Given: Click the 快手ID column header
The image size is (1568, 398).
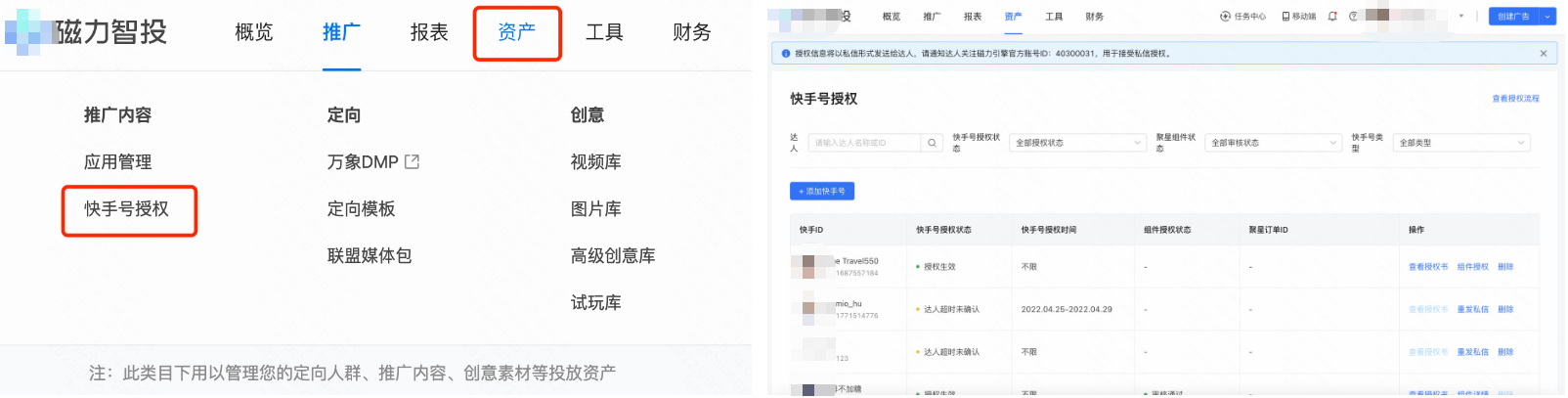Looking at the screenshot, I should pyautogui.click(x=811, y=230).
